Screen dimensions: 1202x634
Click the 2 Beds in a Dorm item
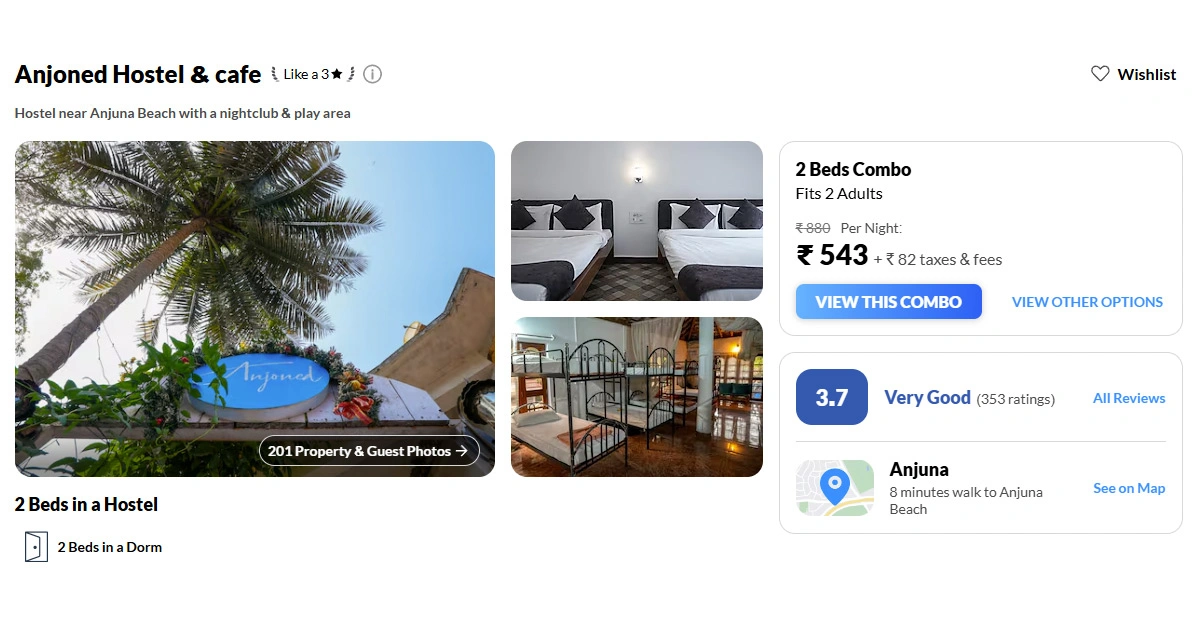point(93,547)
